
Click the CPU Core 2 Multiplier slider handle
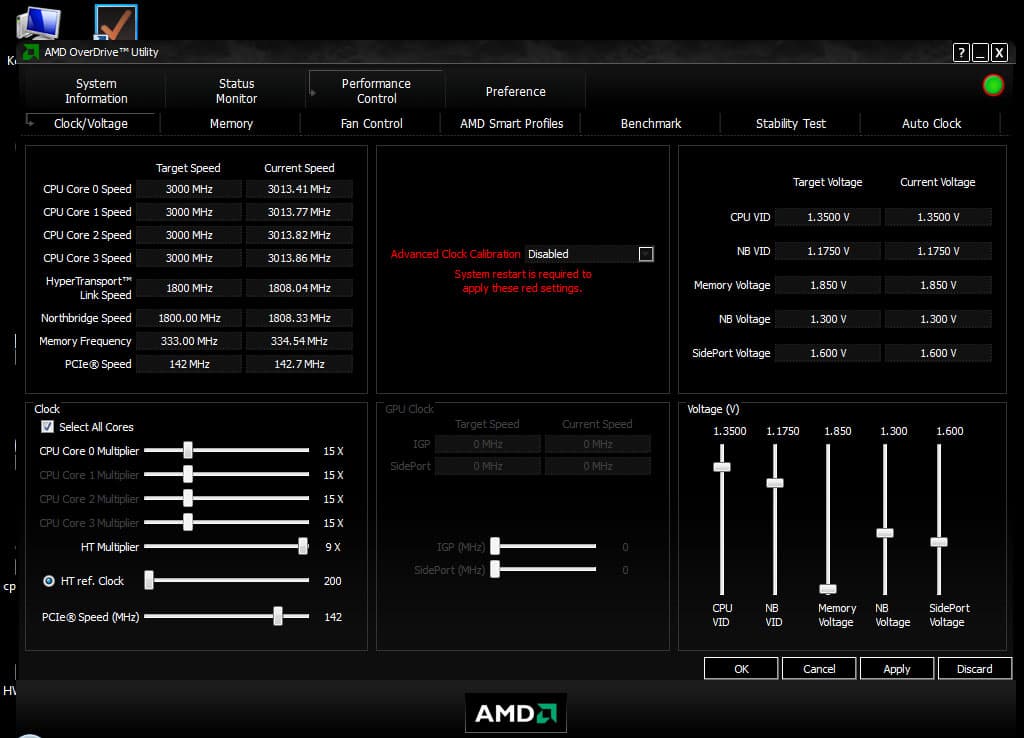point(188,498)
